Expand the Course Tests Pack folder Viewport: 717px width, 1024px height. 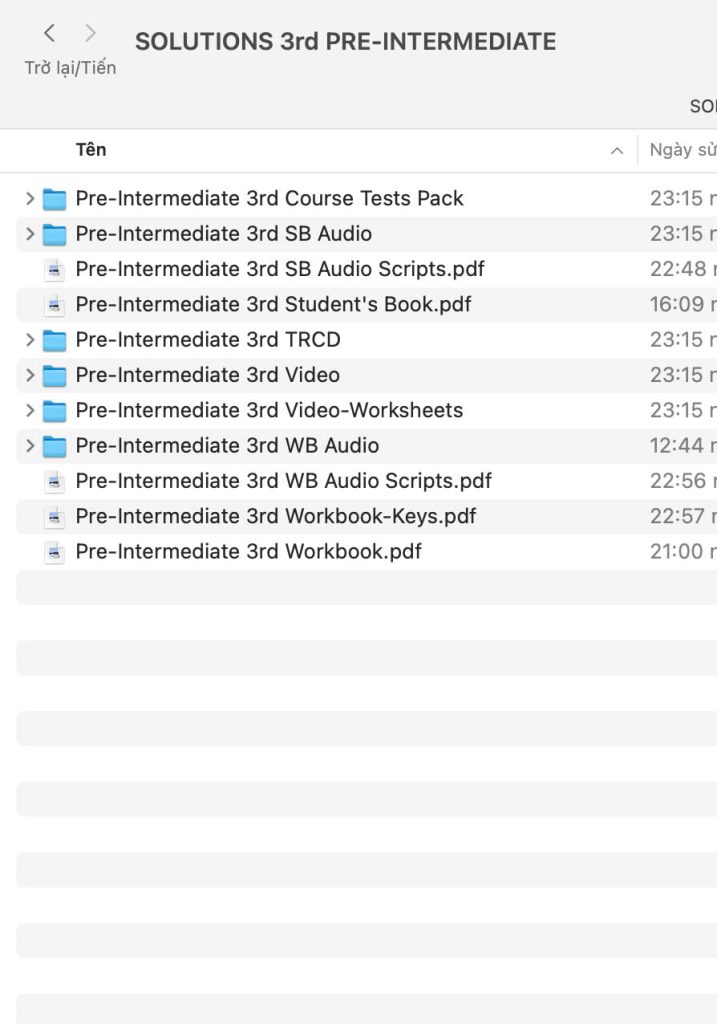tap(30, 199)
